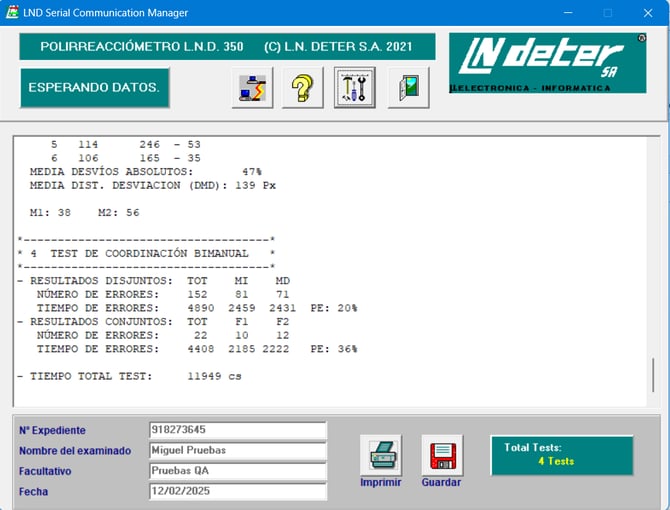Click the Nº Expediente input field
This screenshot has width=670, height=510.
click(237, 430)
